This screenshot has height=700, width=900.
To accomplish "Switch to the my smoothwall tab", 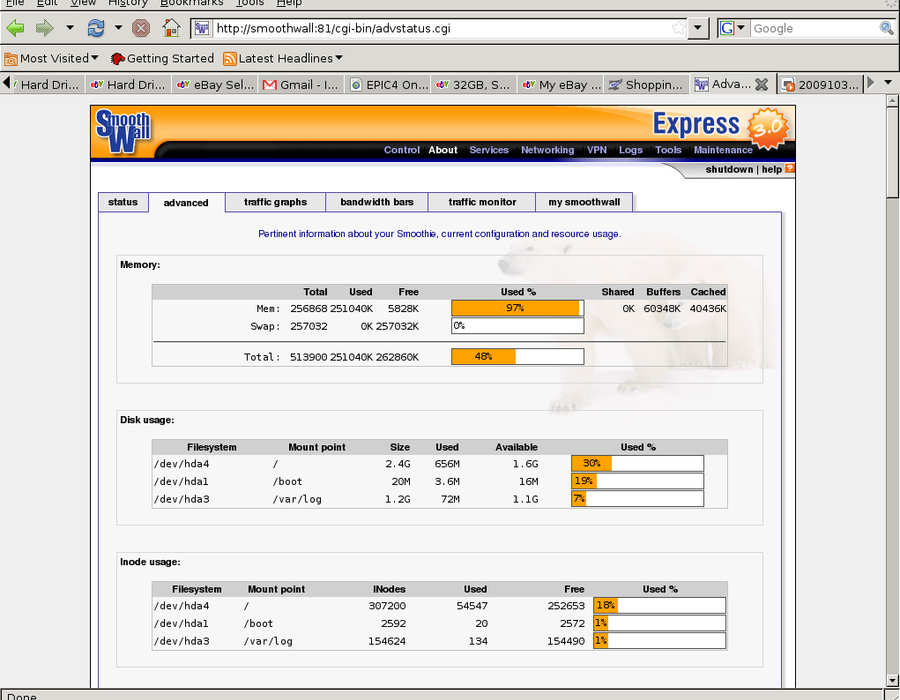I will pos(584,202).
